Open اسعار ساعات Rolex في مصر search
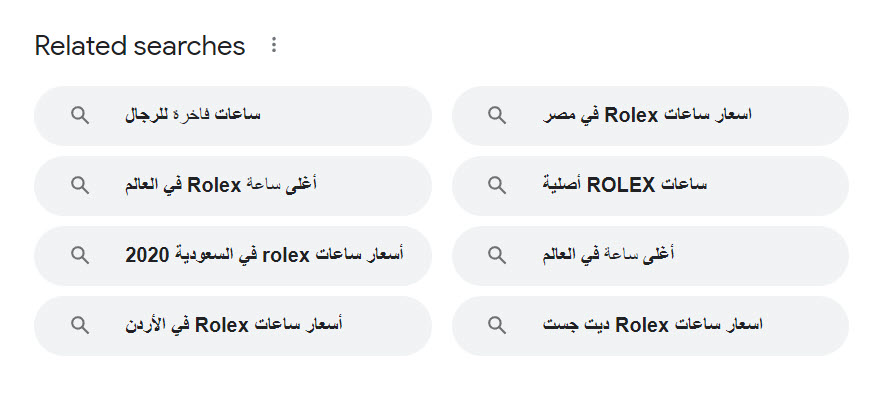The width and height of the screenshot is (886, 408). (648, 115)
